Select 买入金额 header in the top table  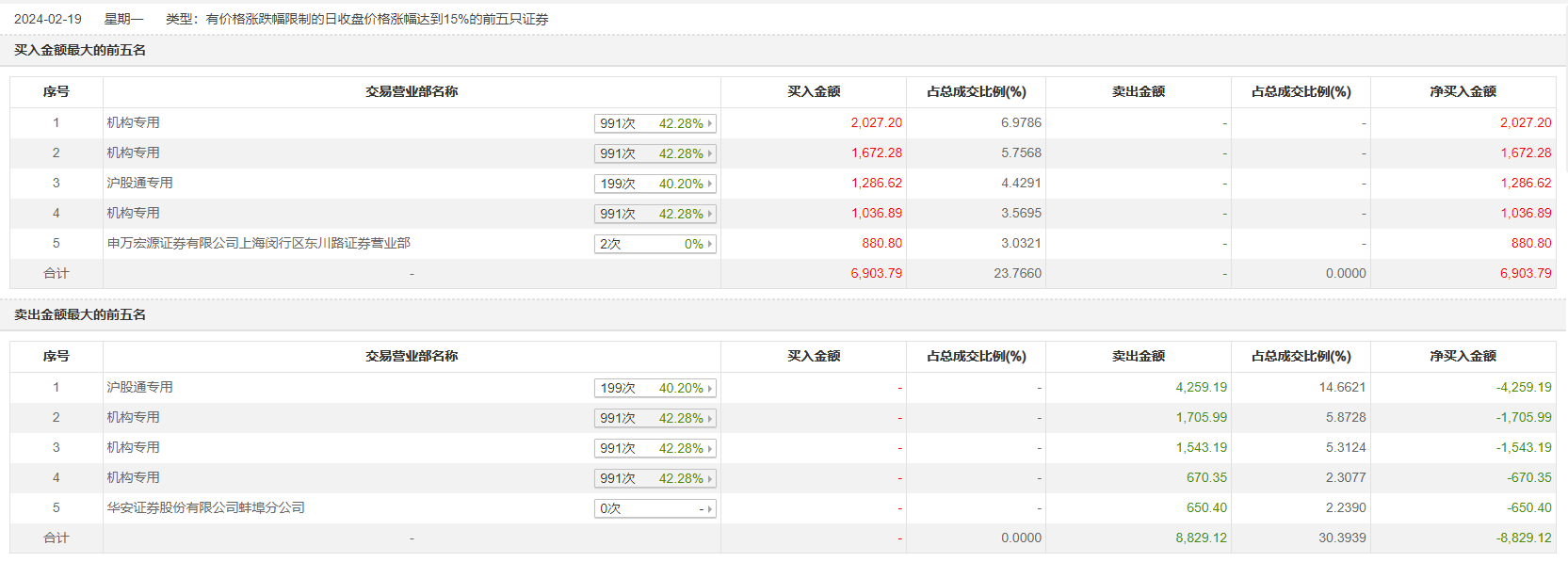(x=814, y=91)
